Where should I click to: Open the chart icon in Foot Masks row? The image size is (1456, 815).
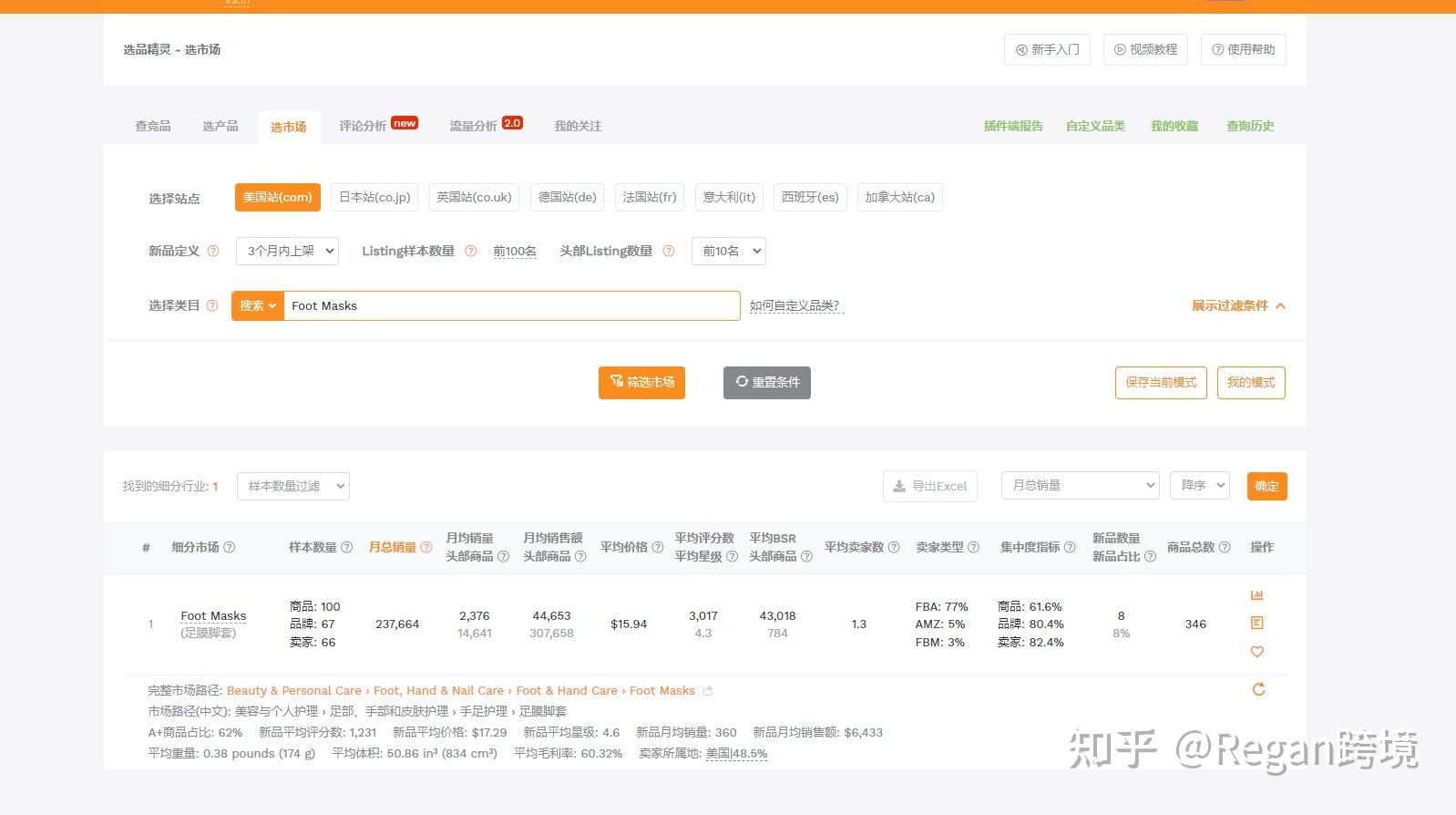point(1257,595)
